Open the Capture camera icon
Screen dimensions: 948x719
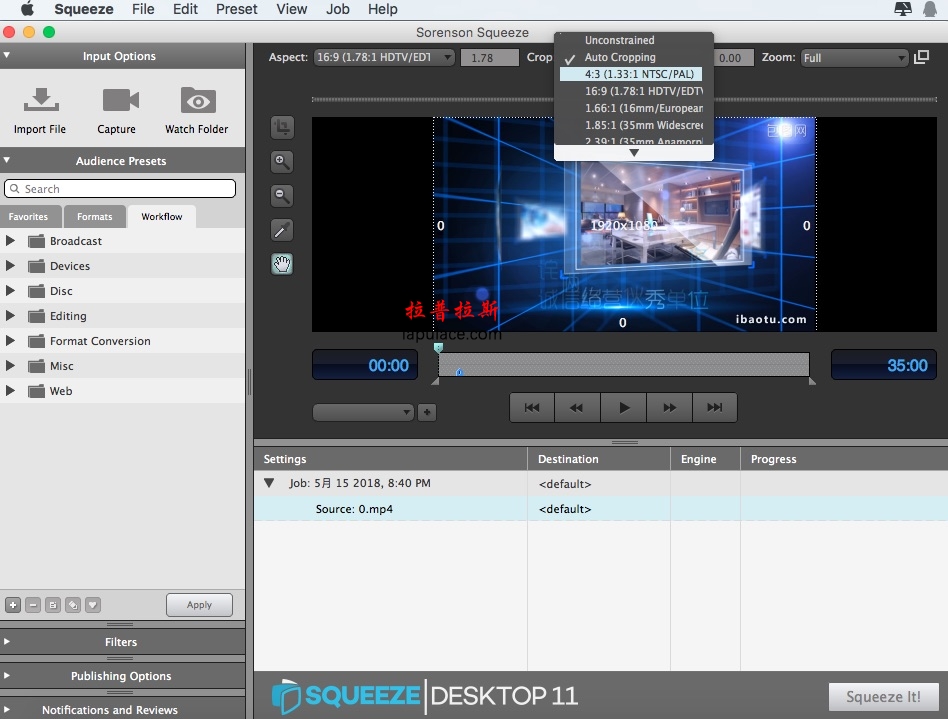pyautogui.click(x=120, y=100)
